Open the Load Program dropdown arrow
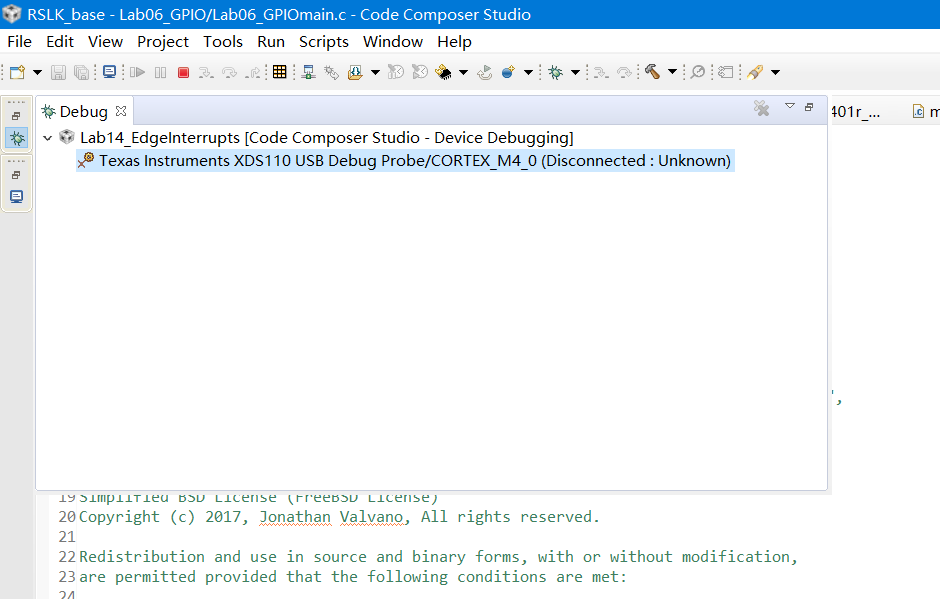 click(375, 73)
